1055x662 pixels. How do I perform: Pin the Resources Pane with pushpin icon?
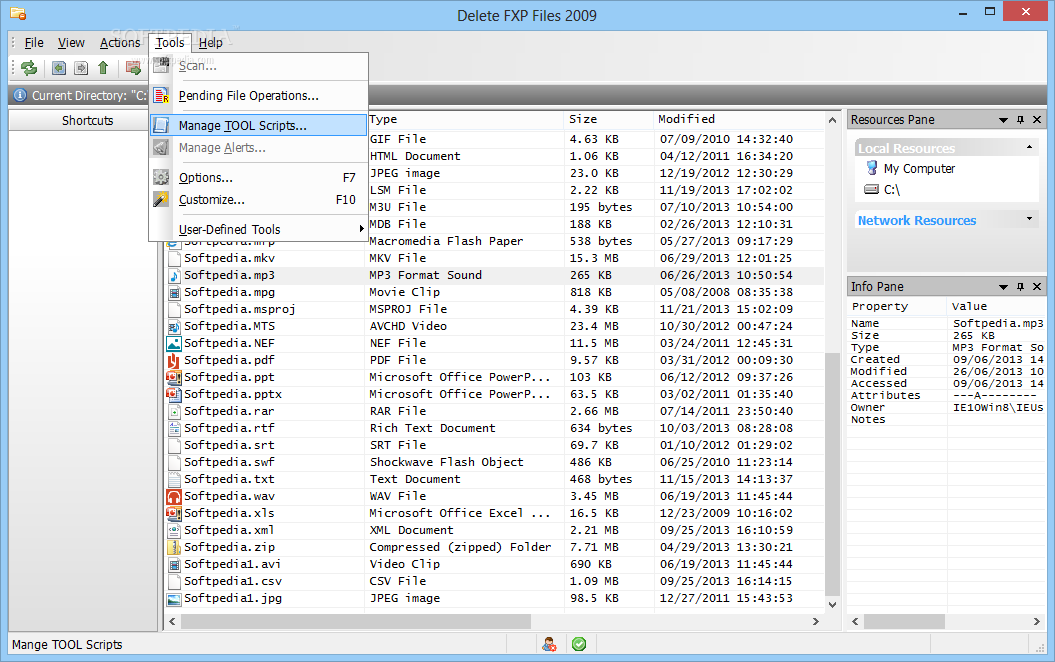click(x=1020, y=120)
